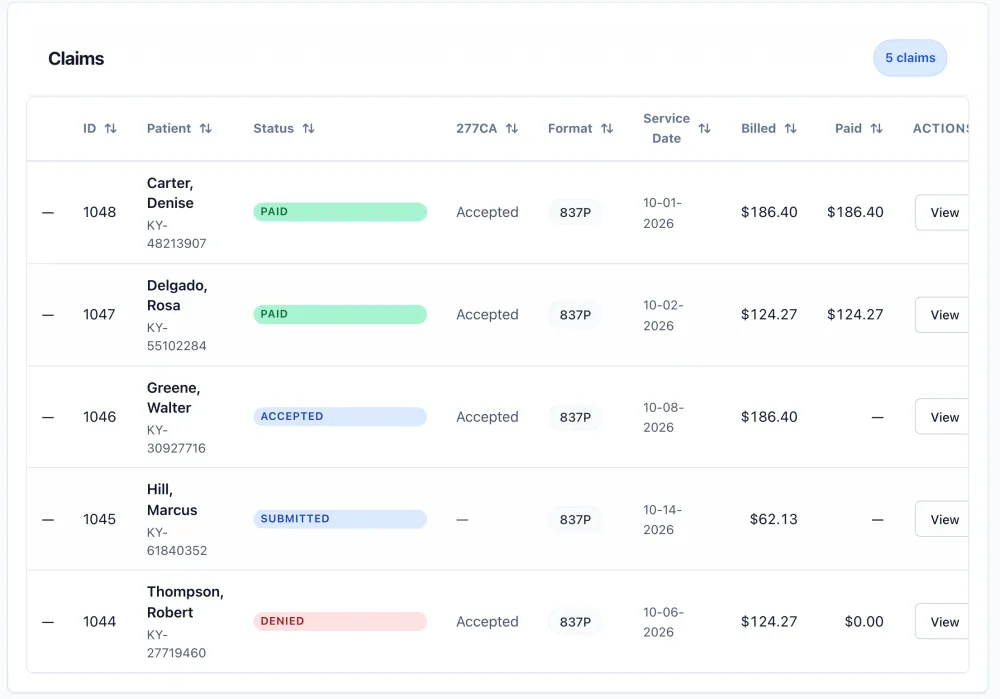Sort by Paid column arrows icon
Image resolution: width=1000 pixels, height=699 pixels.
coord(877,128)
